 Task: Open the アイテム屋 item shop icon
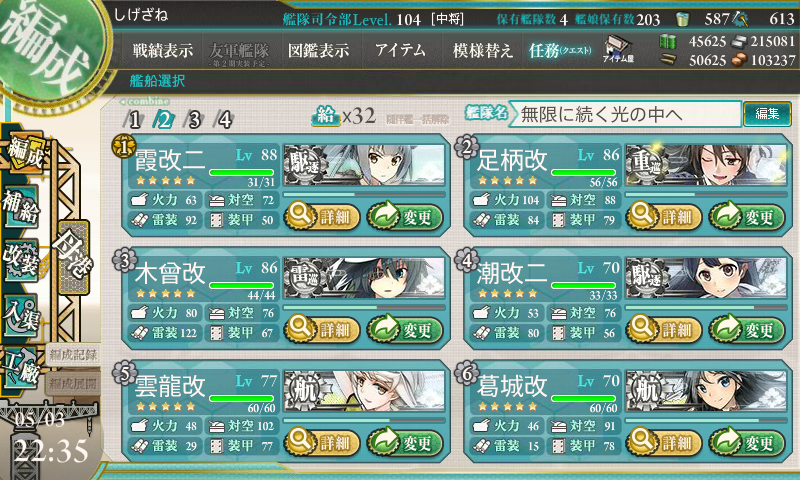pos(618,49)
